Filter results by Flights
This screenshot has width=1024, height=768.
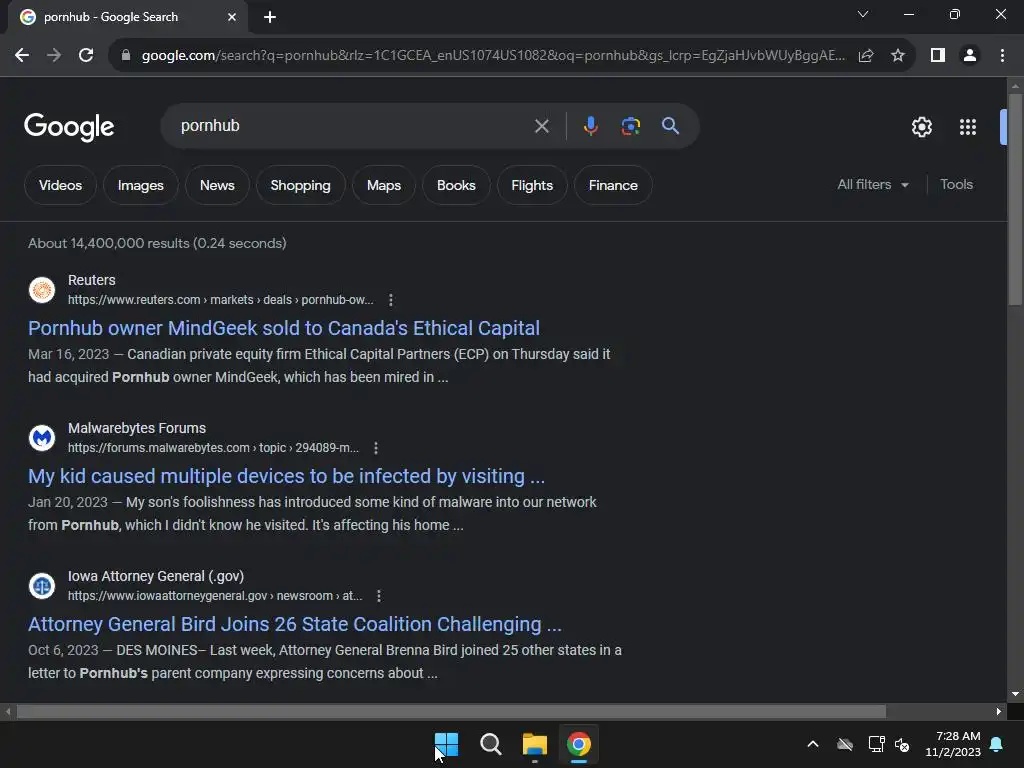point(532,185)
